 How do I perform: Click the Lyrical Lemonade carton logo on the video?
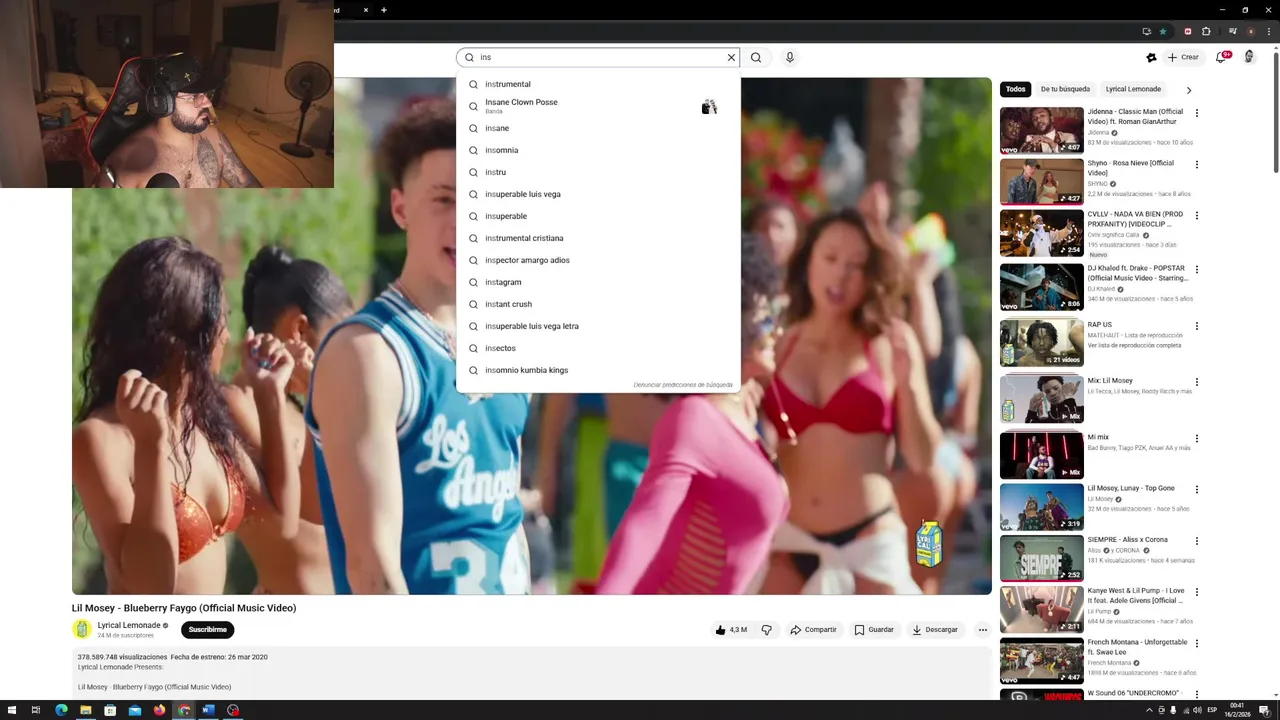(x=929, y=543)
